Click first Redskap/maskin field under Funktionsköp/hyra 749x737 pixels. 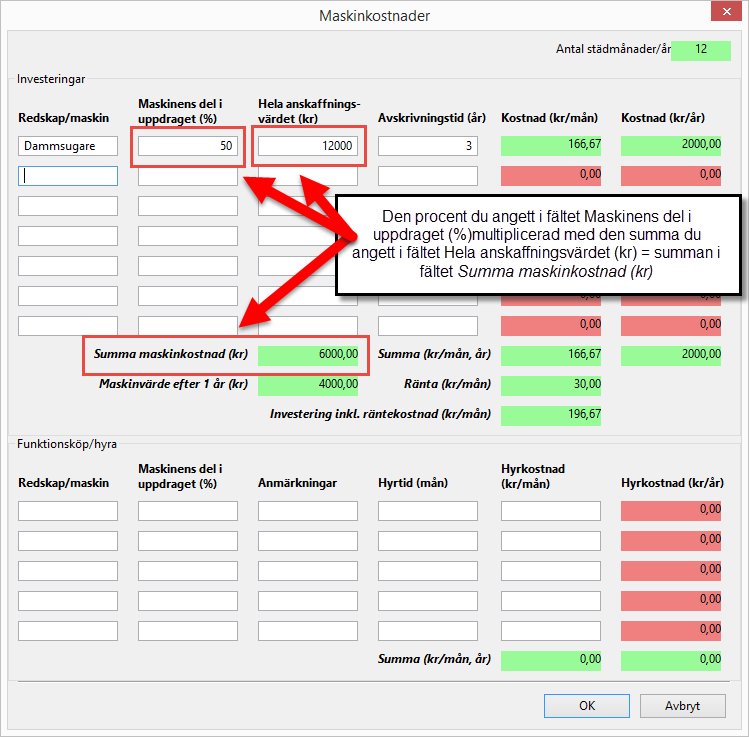coord(68,511)
